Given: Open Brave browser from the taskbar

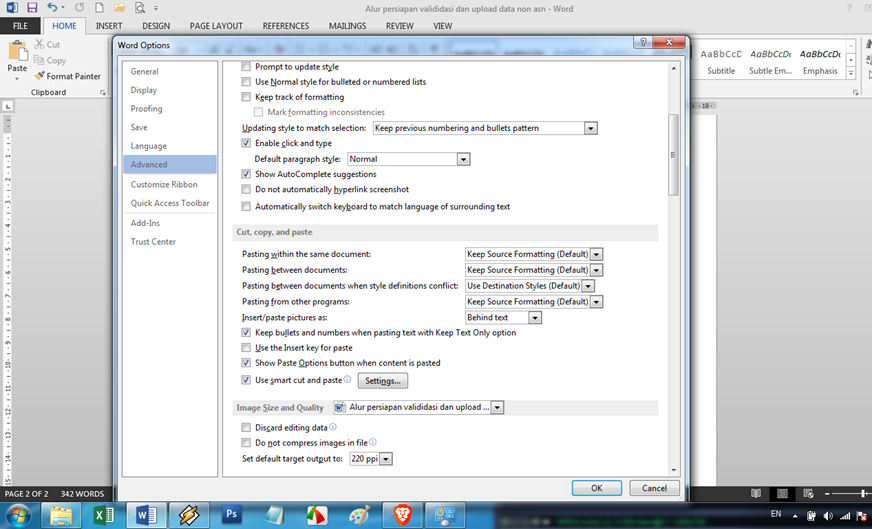Looking at the screenshot, I should coord(402,516).
